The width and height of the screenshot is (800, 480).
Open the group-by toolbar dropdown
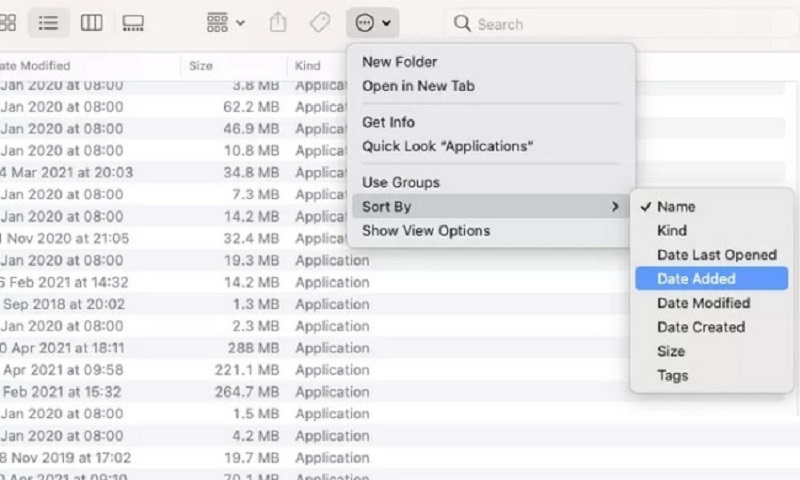[225, 22]
